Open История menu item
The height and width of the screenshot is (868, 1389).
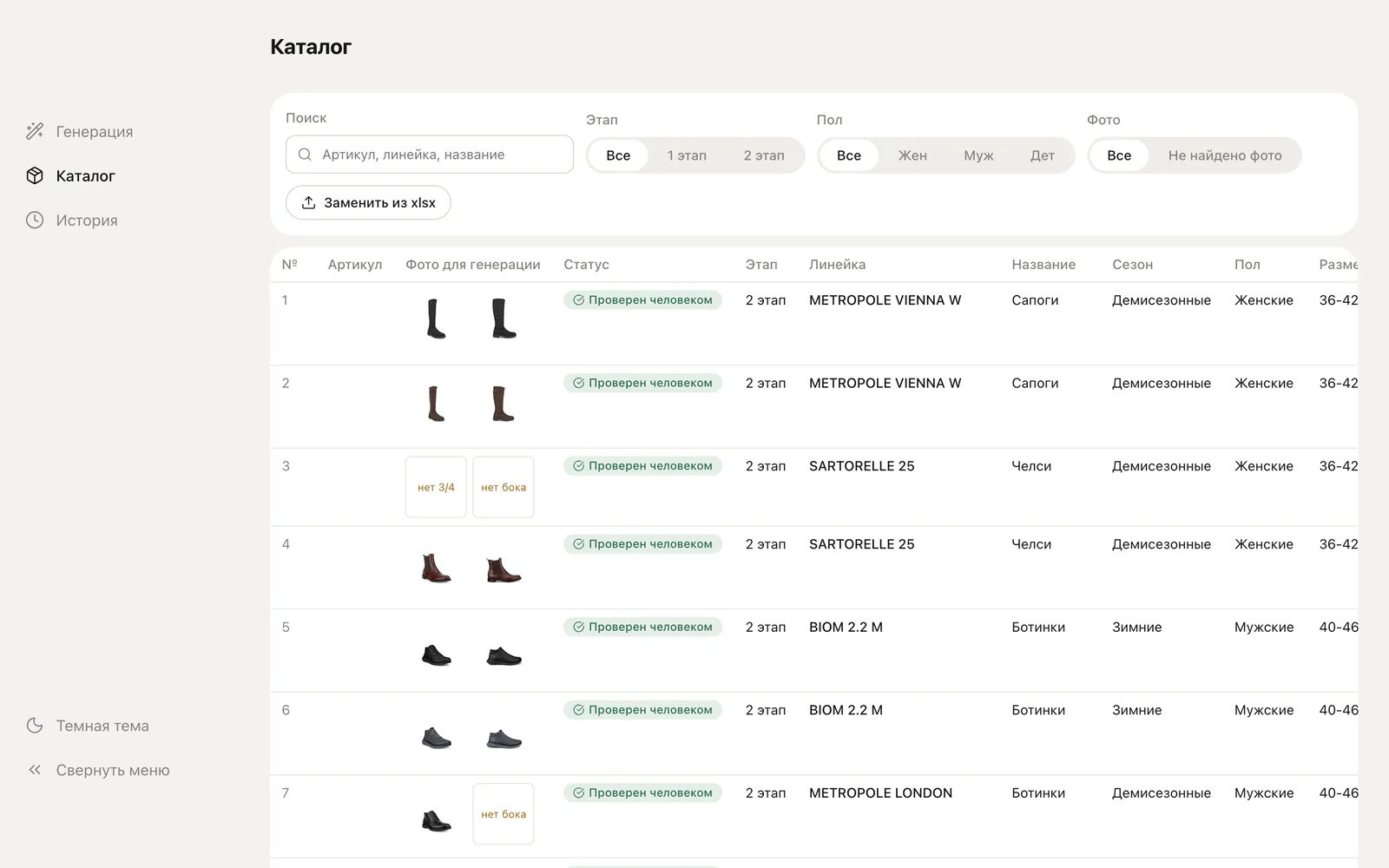[x=72, y=220]
